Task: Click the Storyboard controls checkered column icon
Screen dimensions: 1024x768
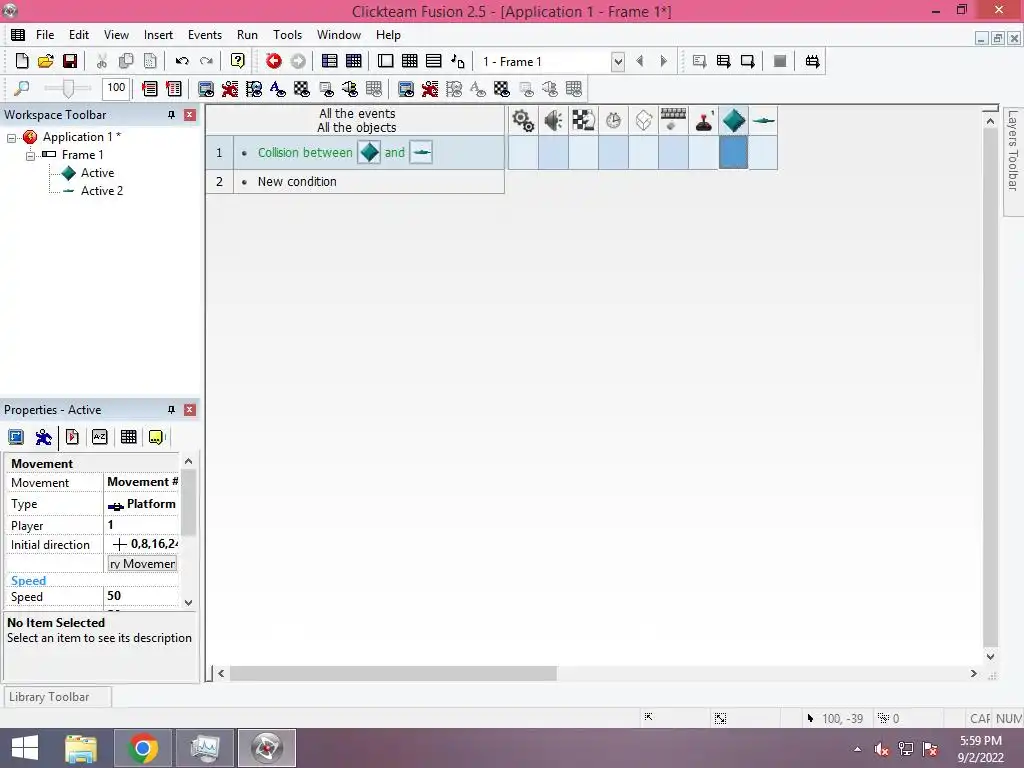Action: coord(583,120)
